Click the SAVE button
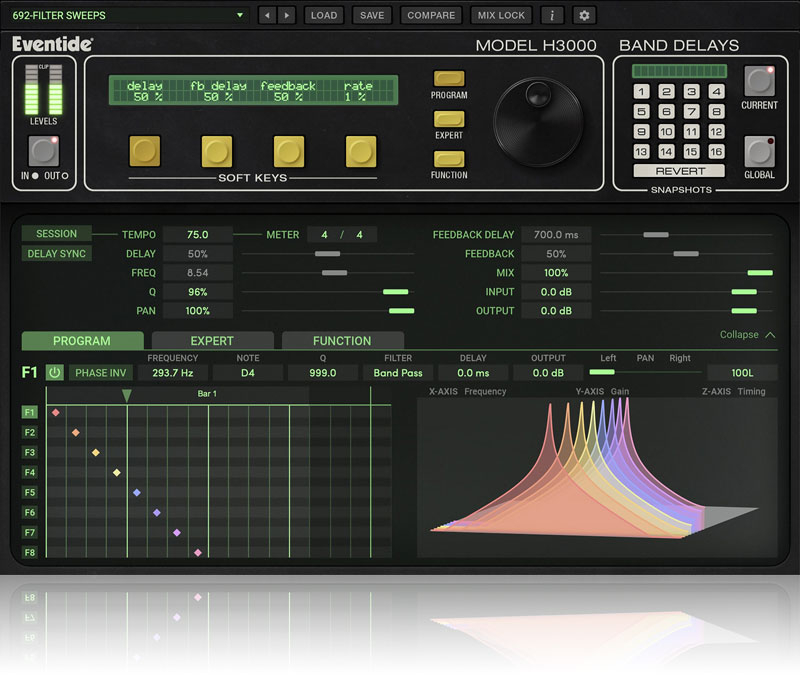This screenshot has height=675, width=800. tap(372, 15)
